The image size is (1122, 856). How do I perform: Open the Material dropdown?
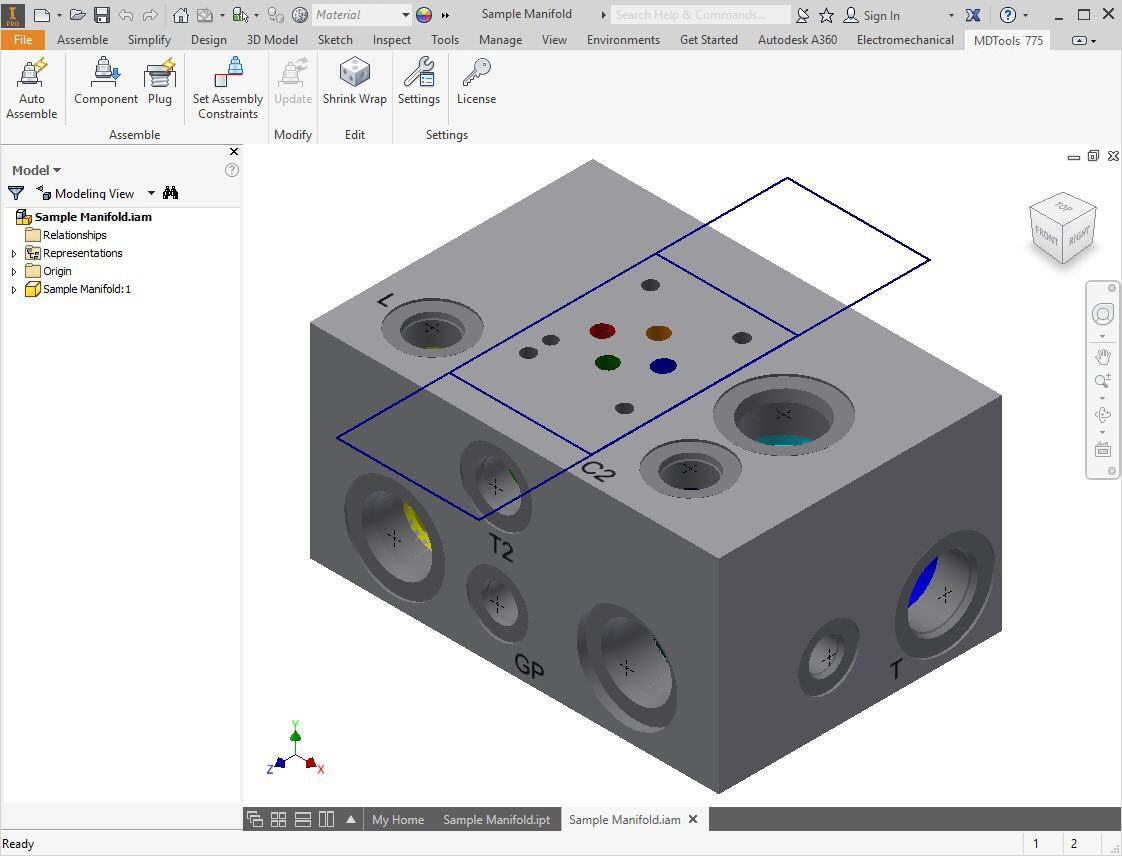click(x=405, y=15)
